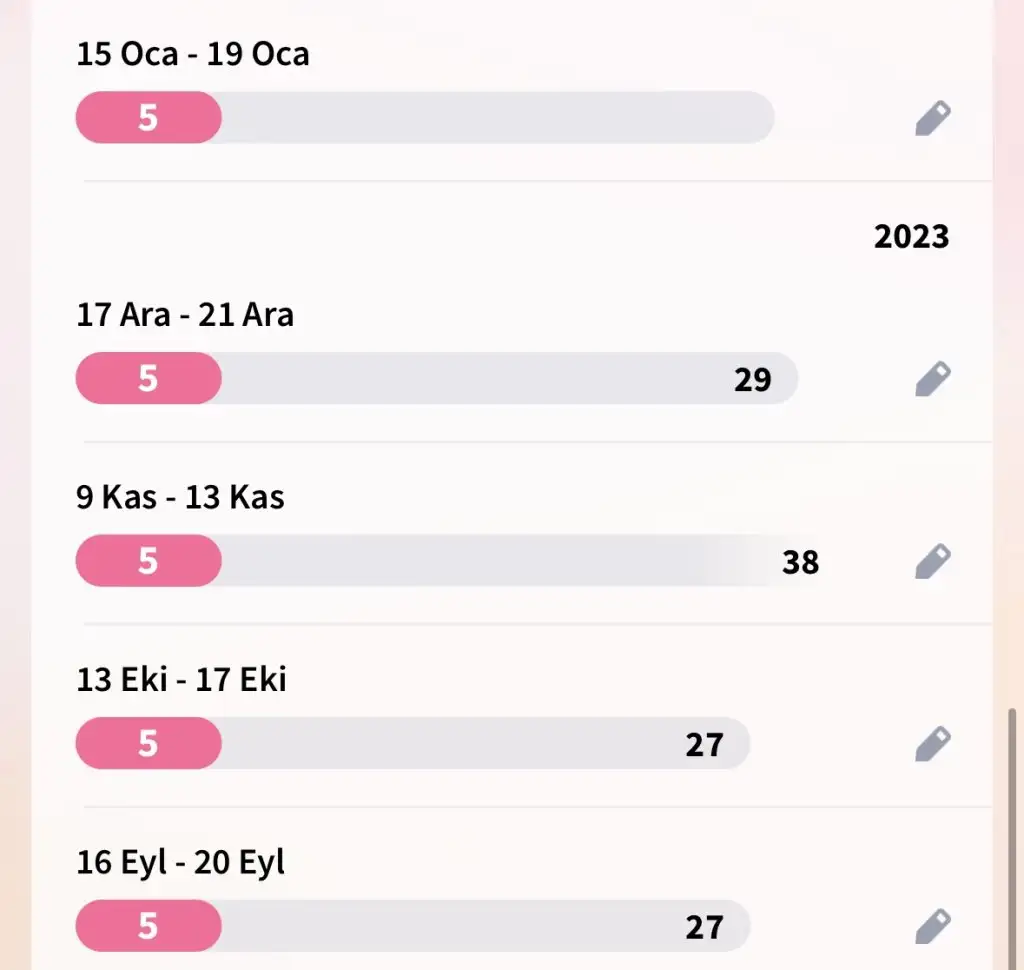Select the cycle length number 38

coord(800,562)
